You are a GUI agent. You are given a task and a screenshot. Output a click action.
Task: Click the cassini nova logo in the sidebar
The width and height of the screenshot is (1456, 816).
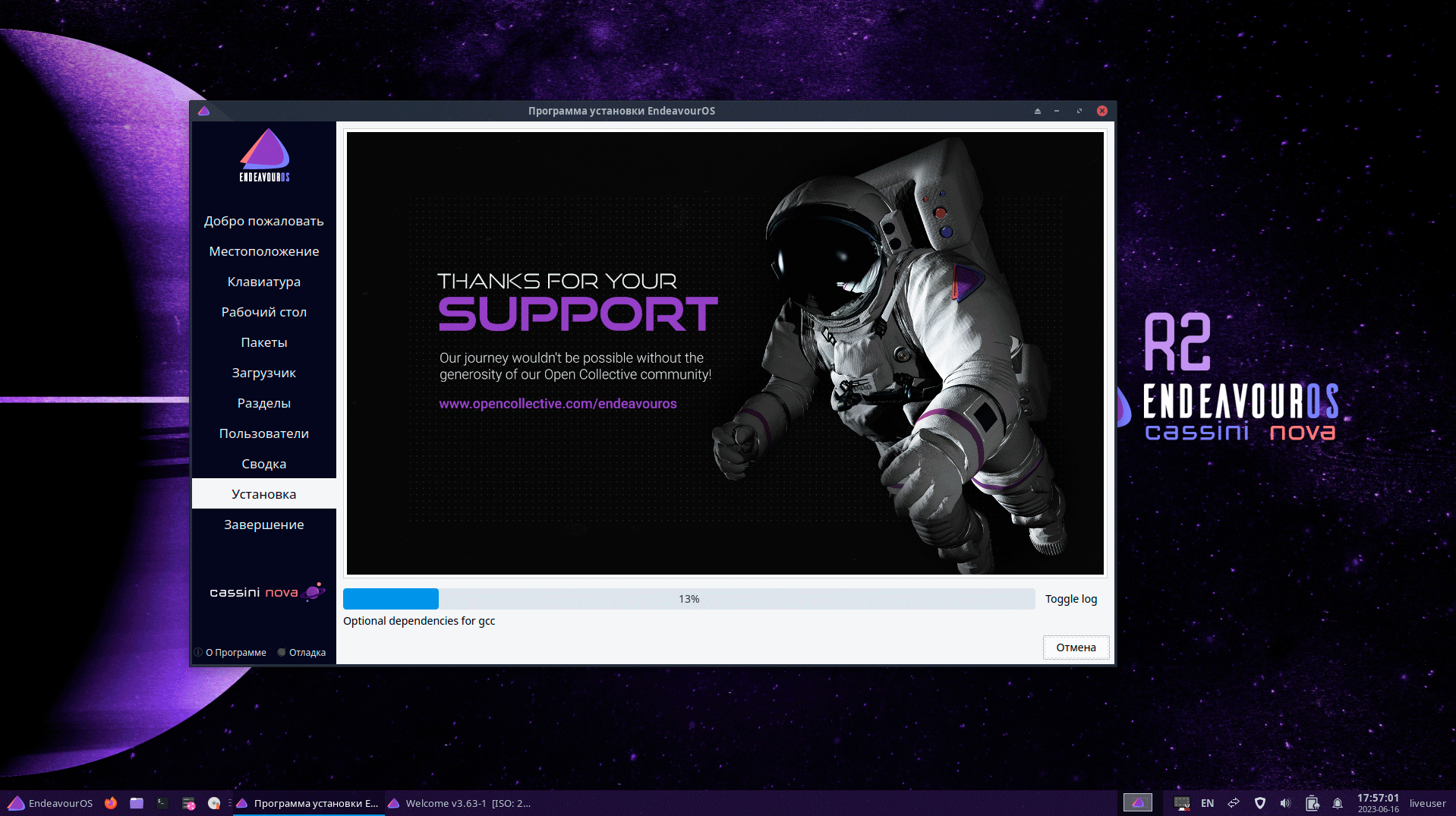pos(267,592)
